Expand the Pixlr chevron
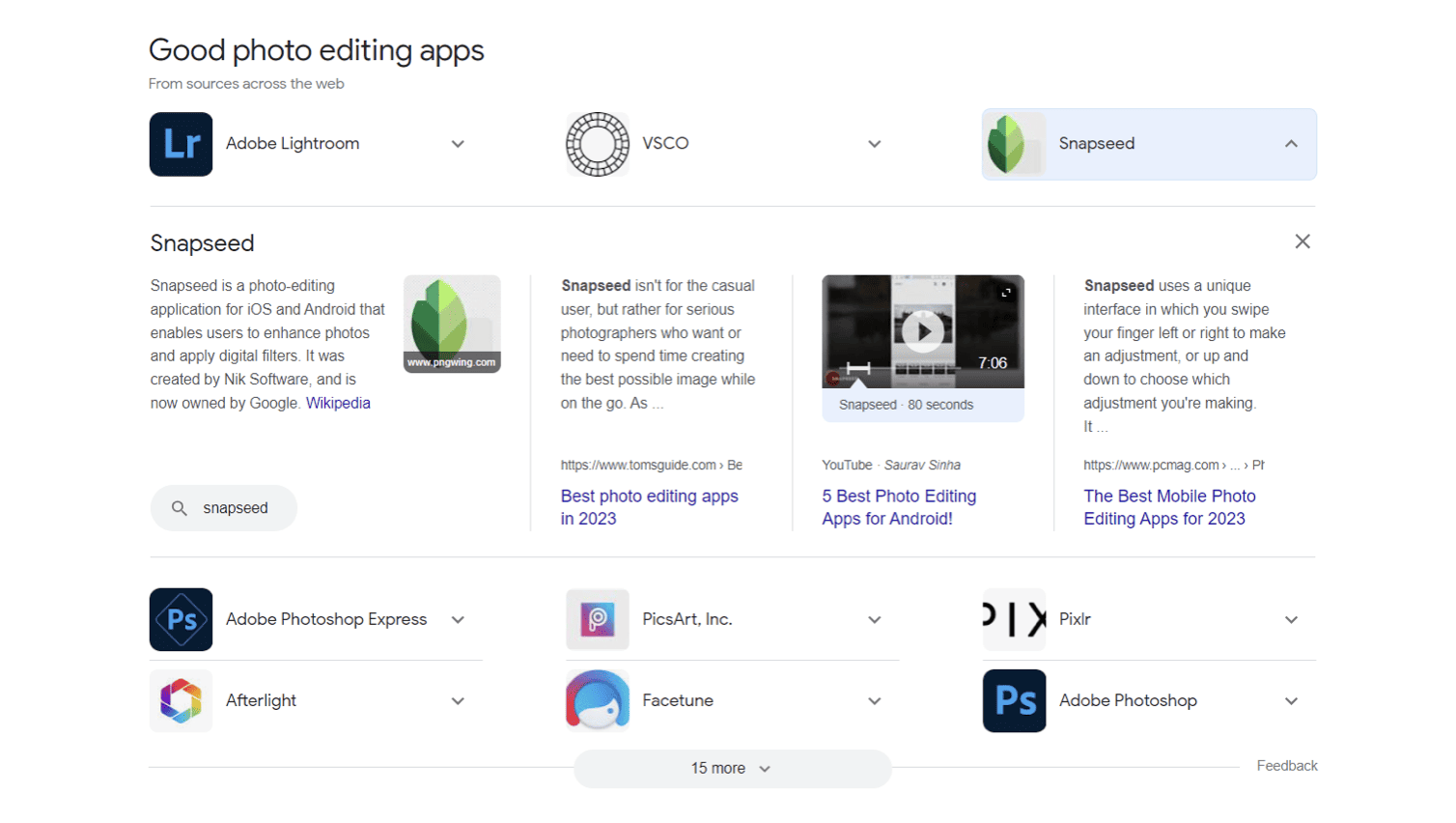Viewport: 1456px width, 823px height. (1291, 620)
